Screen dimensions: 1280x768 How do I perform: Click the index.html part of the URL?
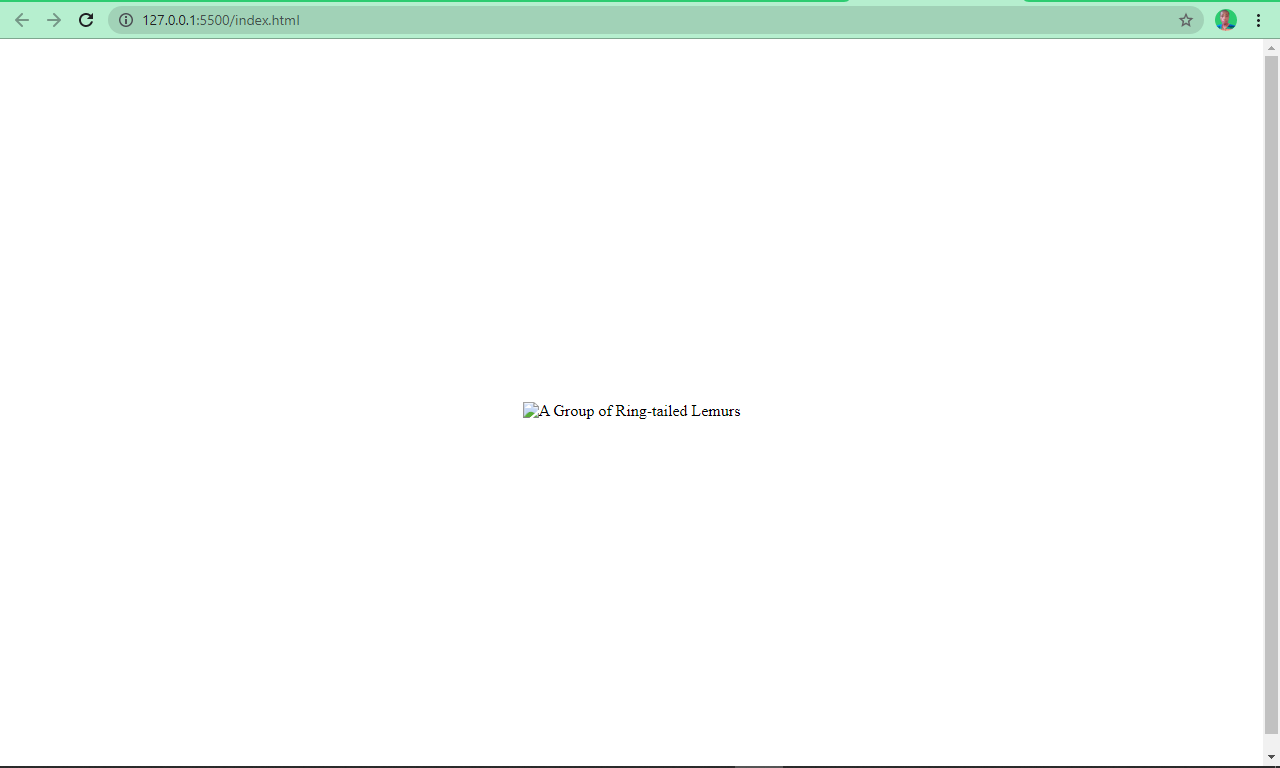267,20
